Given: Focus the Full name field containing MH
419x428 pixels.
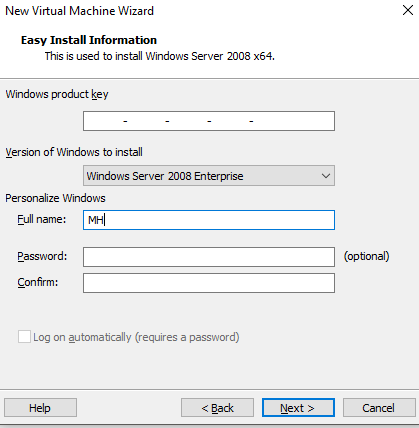Looking at the screenshot, I should click(x=209, y=220).
